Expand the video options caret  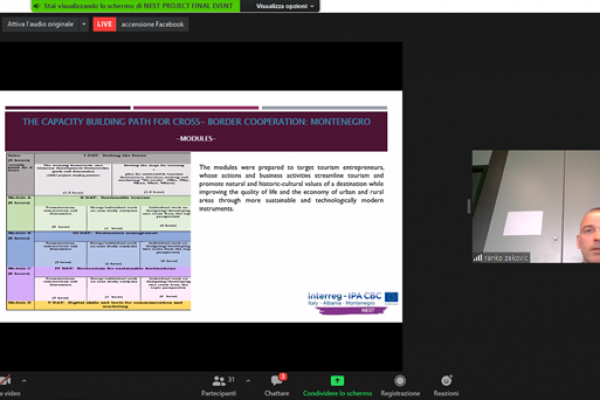click(x=24, y=381)
